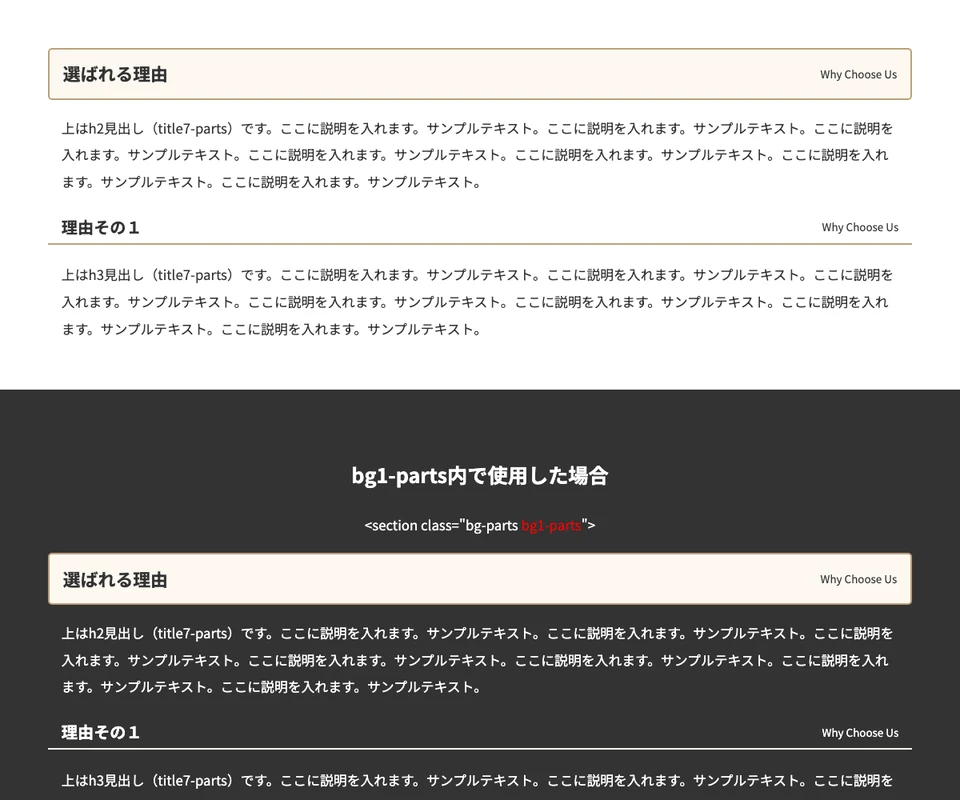
Task: Click the red "bg1-parts" text in the code line
Action: 551,525
